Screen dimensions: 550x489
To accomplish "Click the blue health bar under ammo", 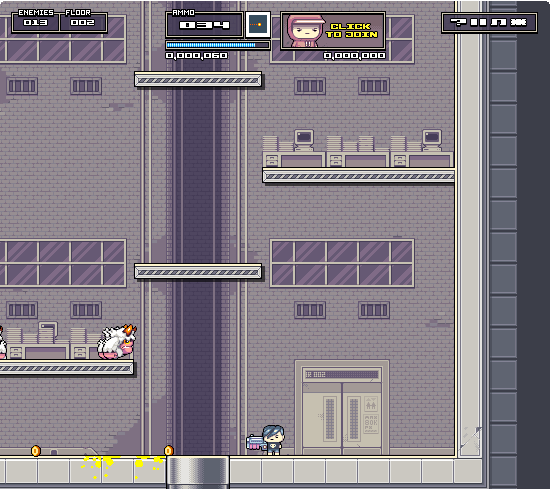I will [217, 45].
